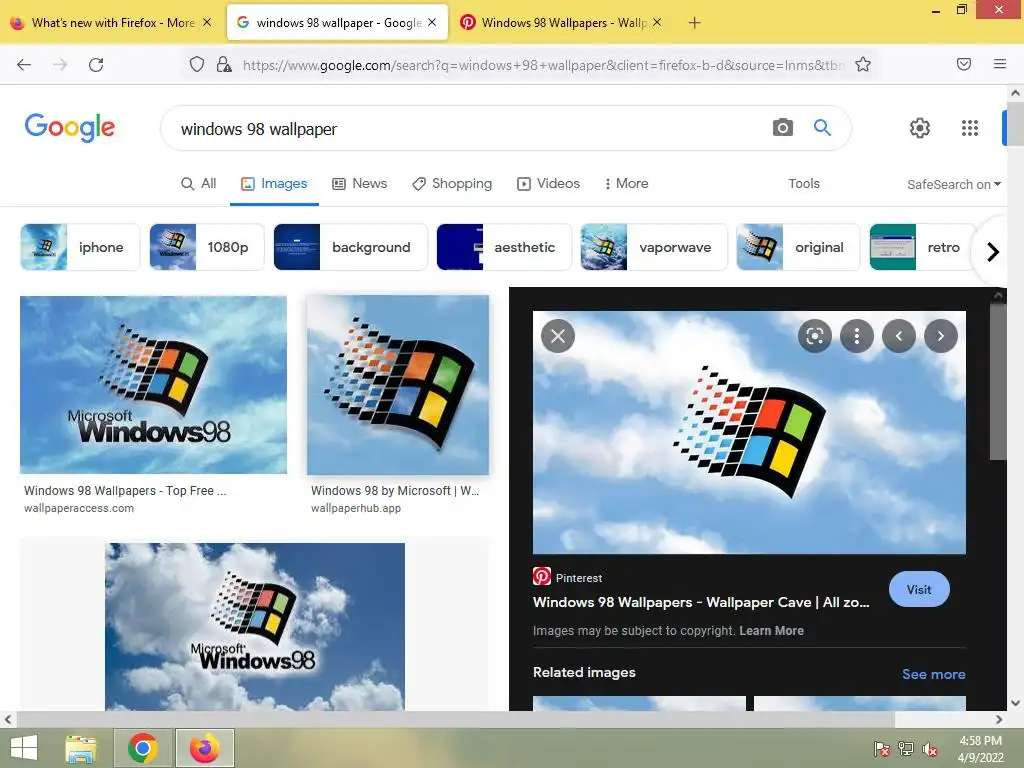Image resolution: width=1024 pixels, height=768 pixels.
Task: Select the All search results tab
Action: (x=199, y=184)
